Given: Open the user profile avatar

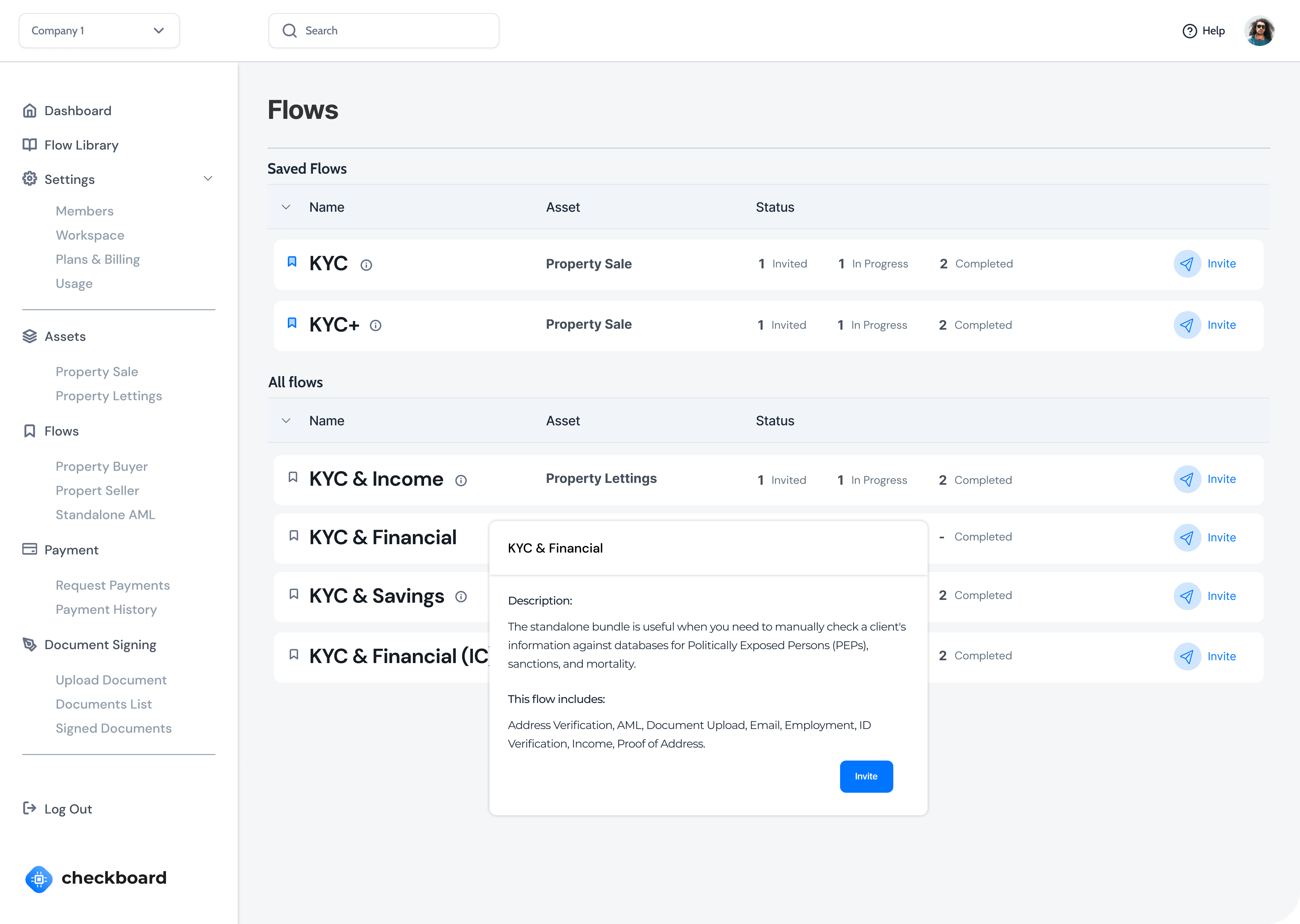Looking at the screenshot, I should point(1259,31).
